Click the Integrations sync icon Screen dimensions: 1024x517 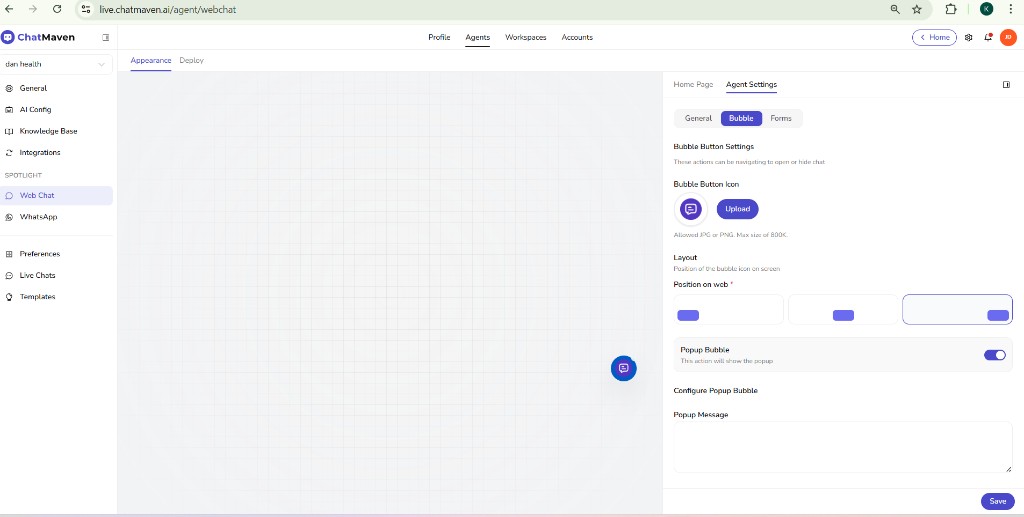point(9,153)
